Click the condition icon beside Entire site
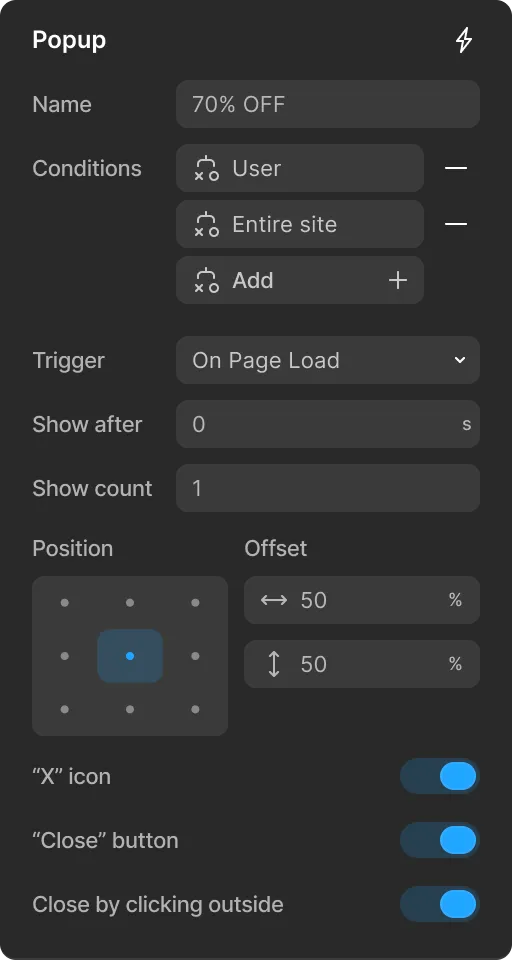This screenshot has height=960, width=512. click(206, 224)
